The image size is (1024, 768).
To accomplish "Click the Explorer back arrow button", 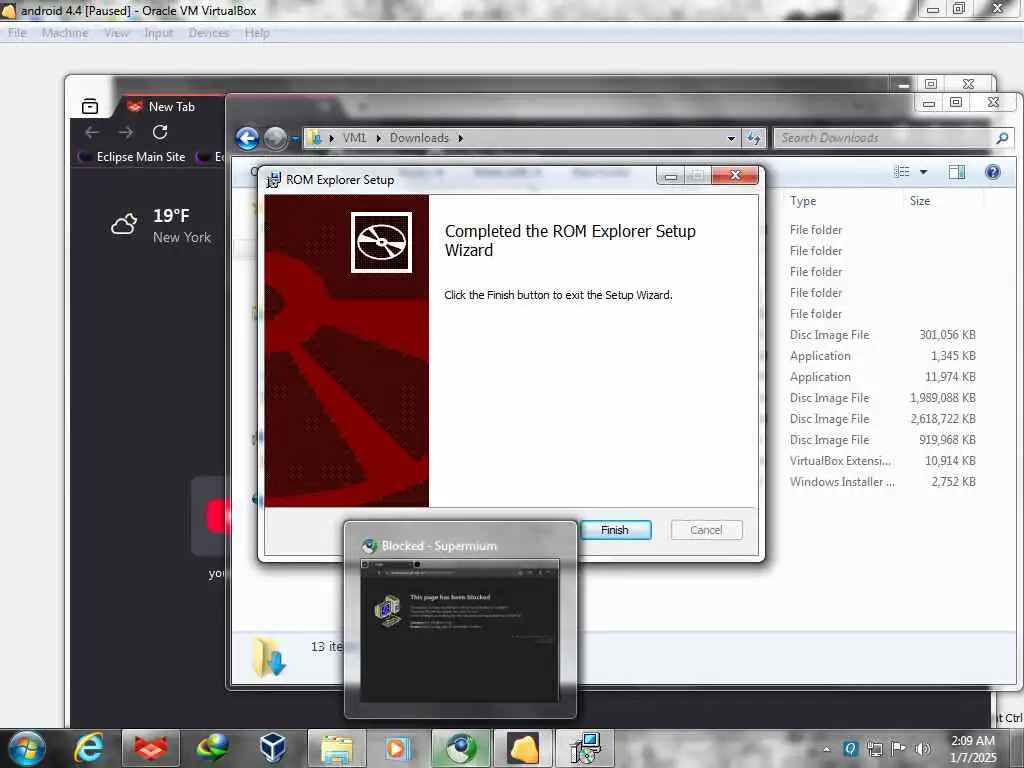I will (248, 138).
